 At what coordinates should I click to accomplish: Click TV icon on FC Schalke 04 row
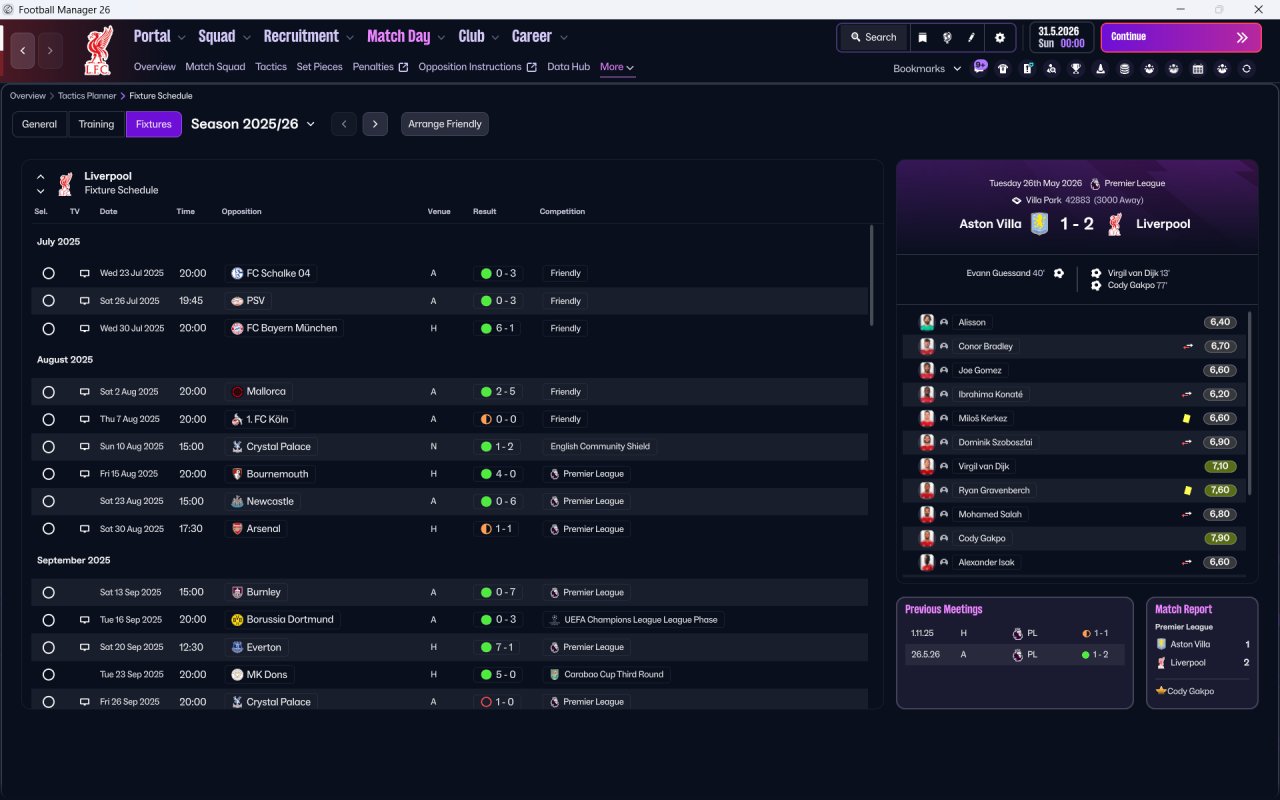click(x=85, y=273)
